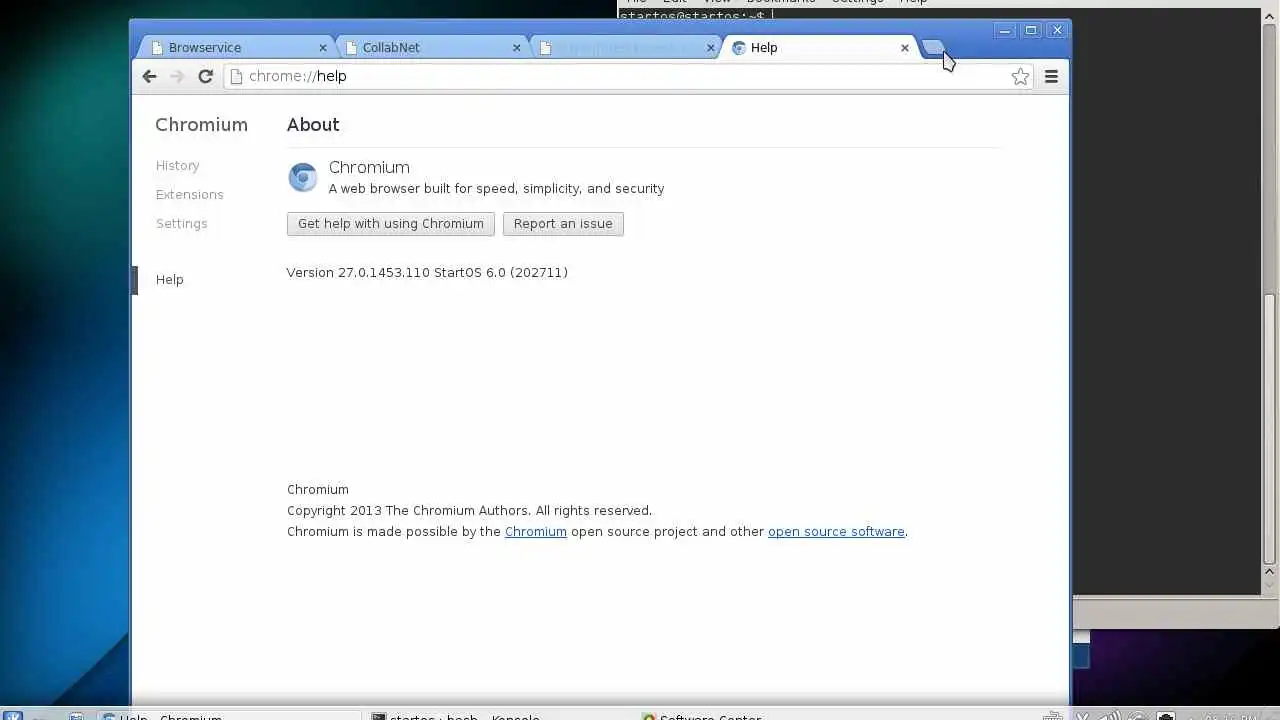Screen dimensions: 1280x720
Task: Reload the chrome://help page
Action: point(205,76)
